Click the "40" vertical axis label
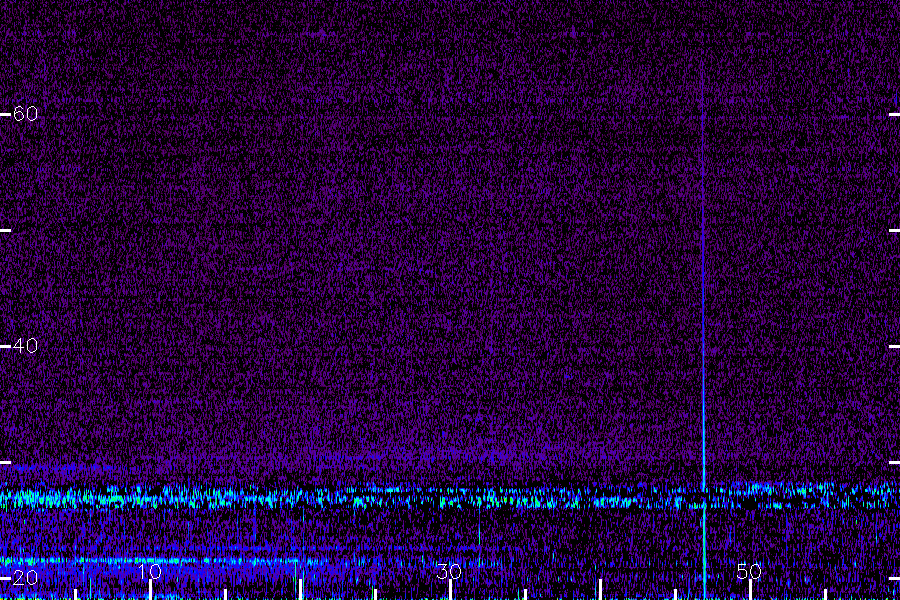Image resolution: width=900 pixels, height=600 pixels. point(25,346)
